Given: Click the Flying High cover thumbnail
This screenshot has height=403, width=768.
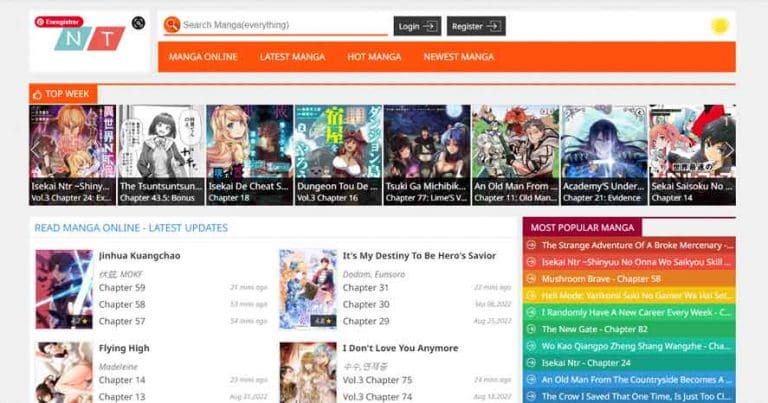Looking at the screenshot, I should coord(64,372).
